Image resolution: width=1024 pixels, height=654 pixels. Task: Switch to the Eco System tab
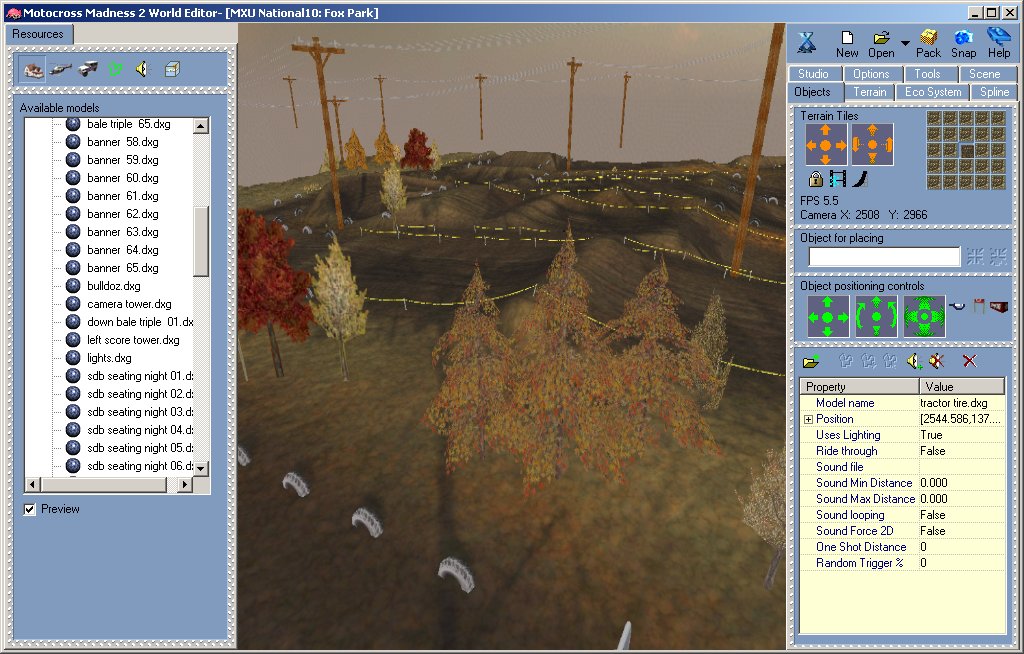(933, 92)
